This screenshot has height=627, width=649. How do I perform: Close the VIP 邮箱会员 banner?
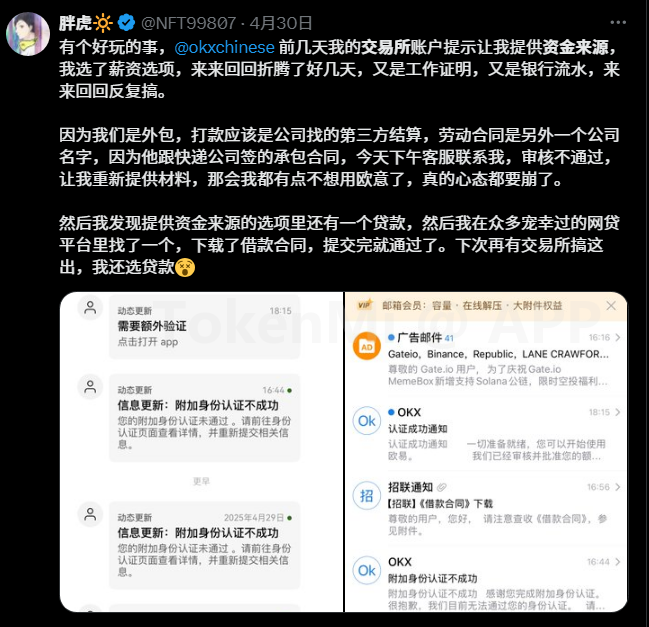611,305
